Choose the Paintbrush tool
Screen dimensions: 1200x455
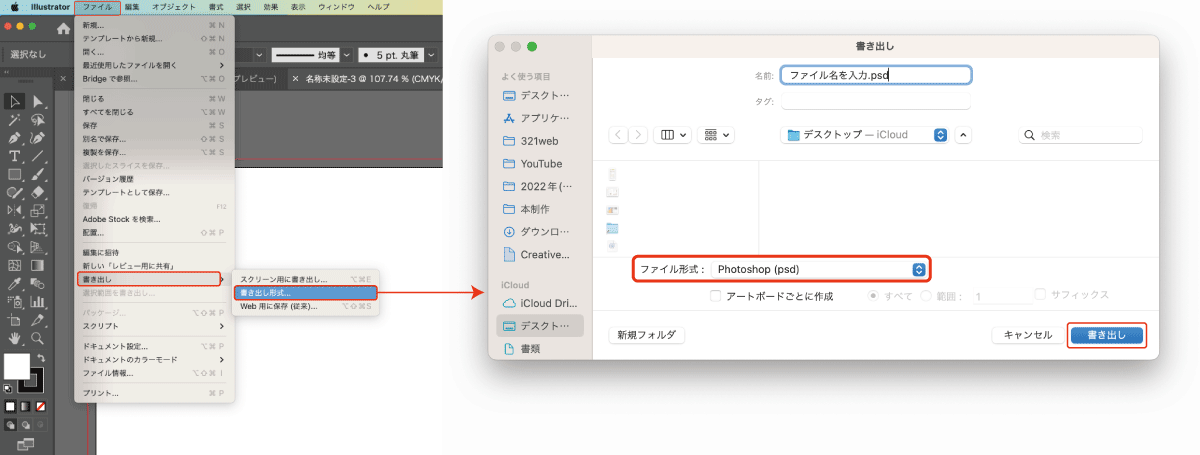[x=37, y=174]
